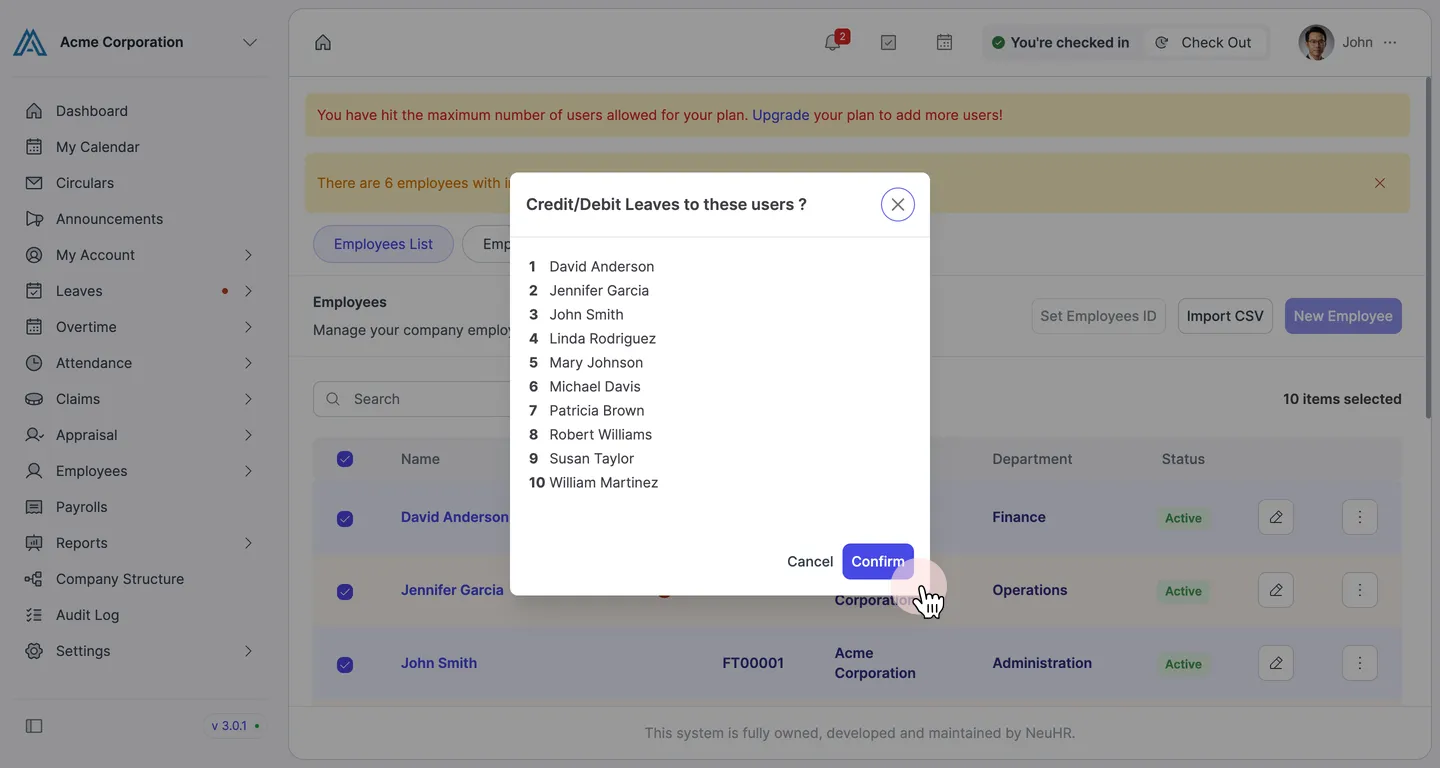
Task: Uncheck David Anderson's row checkbox
Action: click(345, 519)
